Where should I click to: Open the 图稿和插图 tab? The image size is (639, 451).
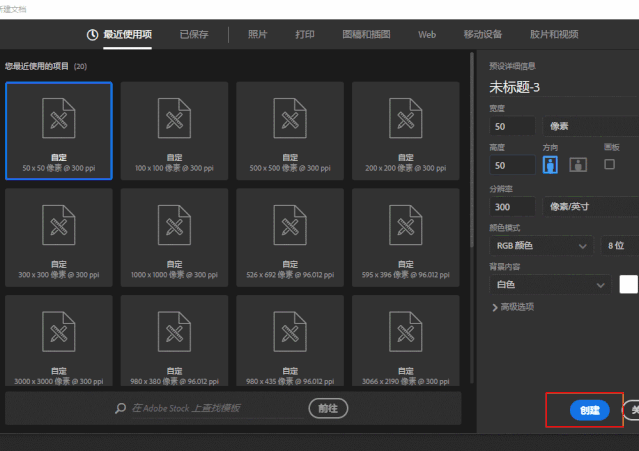(364, 35)
